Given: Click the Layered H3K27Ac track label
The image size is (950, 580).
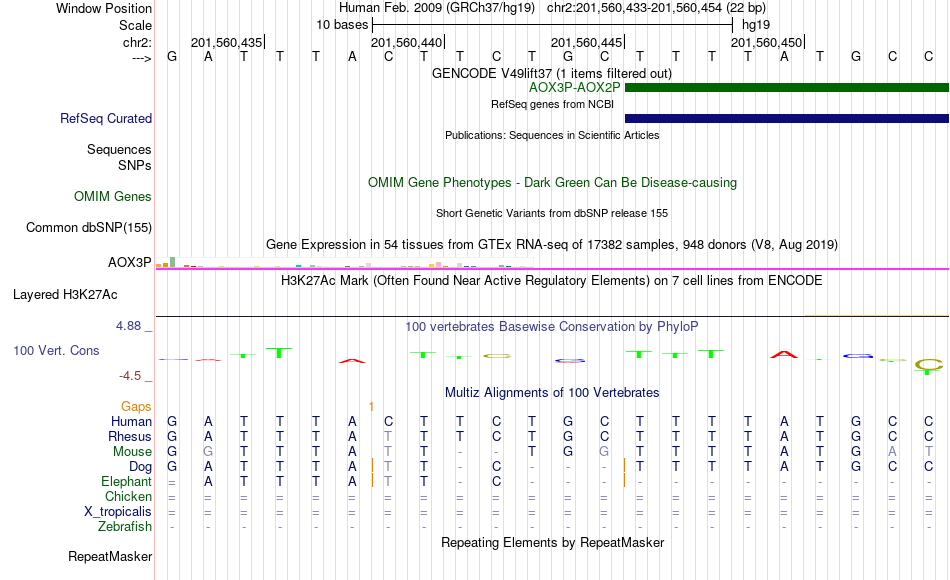Looking at the screenshot, I should tap(65, 295).
